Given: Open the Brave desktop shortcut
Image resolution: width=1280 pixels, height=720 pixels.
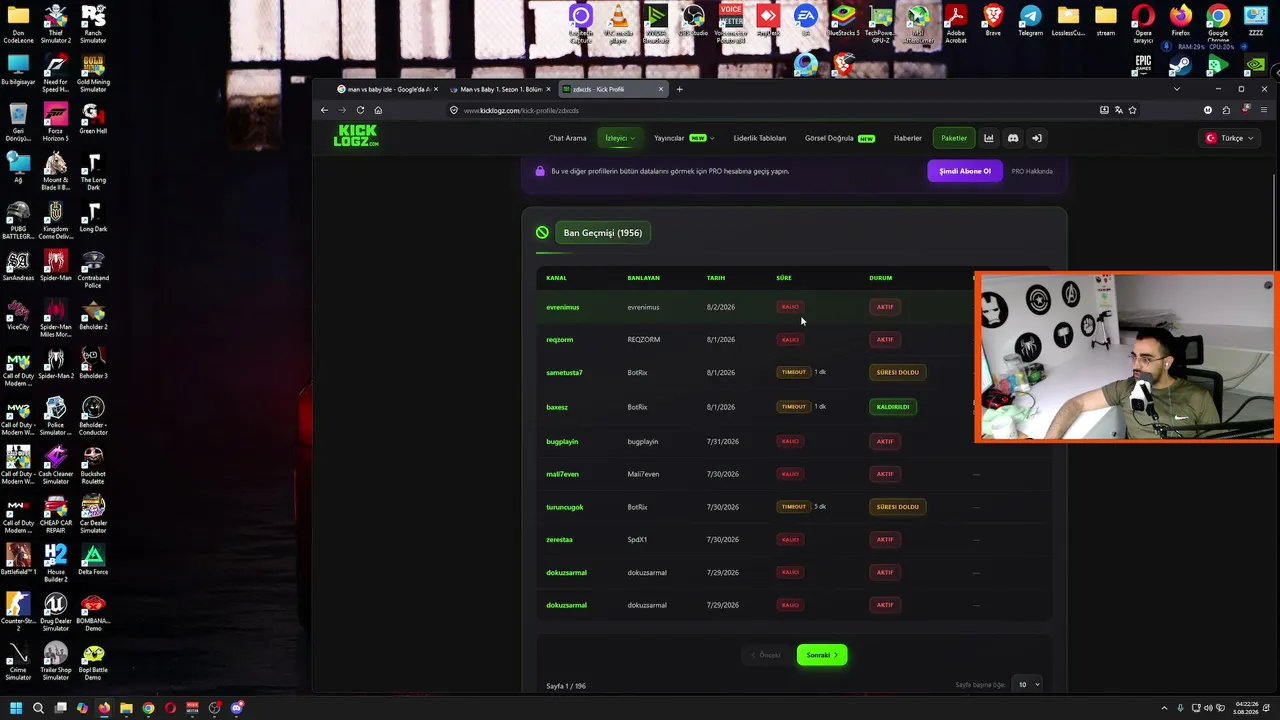Looking at the screenshot, I should [993, 21].
